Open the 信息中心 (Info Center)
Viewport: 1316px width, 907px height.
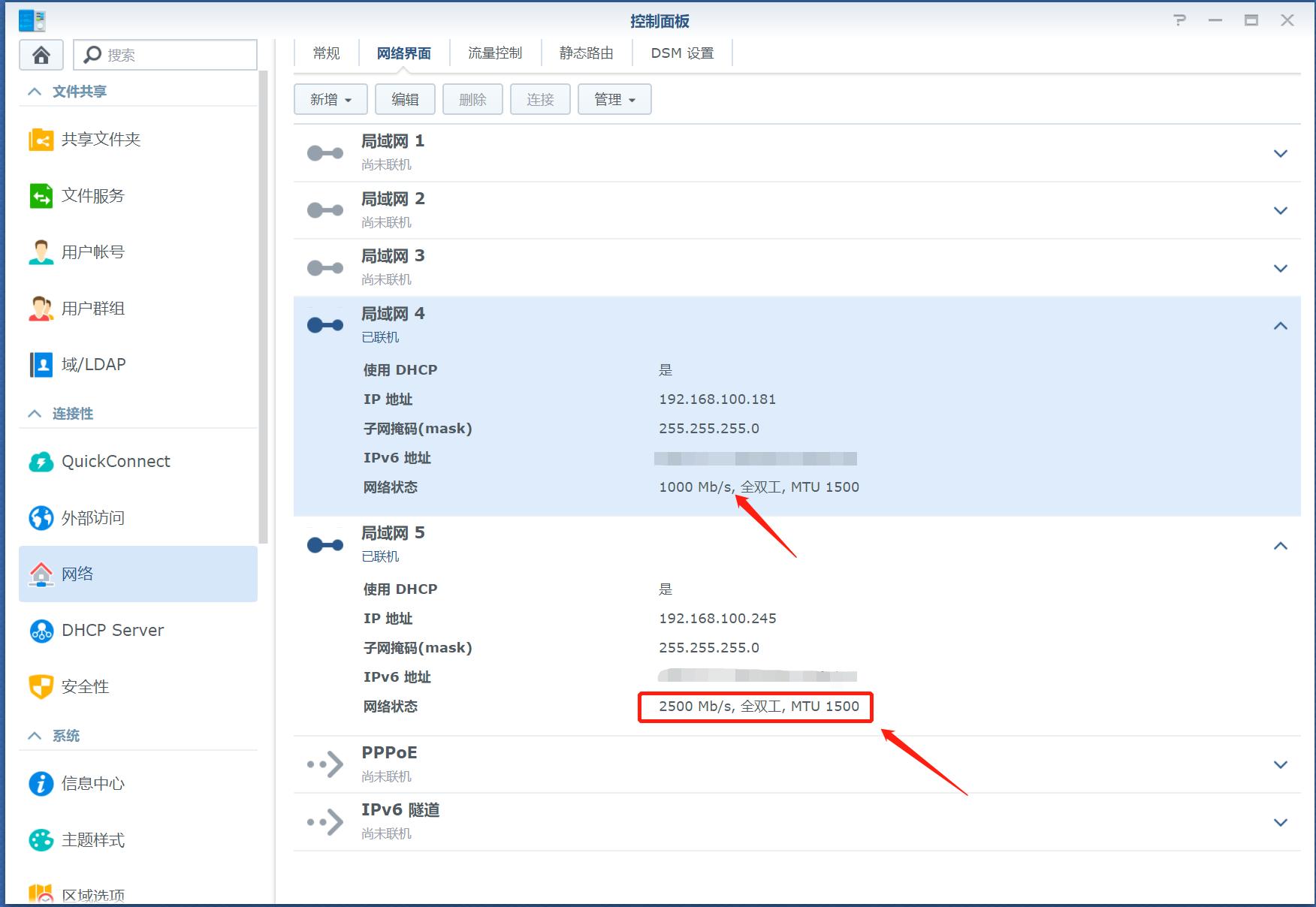coord(93,783)
